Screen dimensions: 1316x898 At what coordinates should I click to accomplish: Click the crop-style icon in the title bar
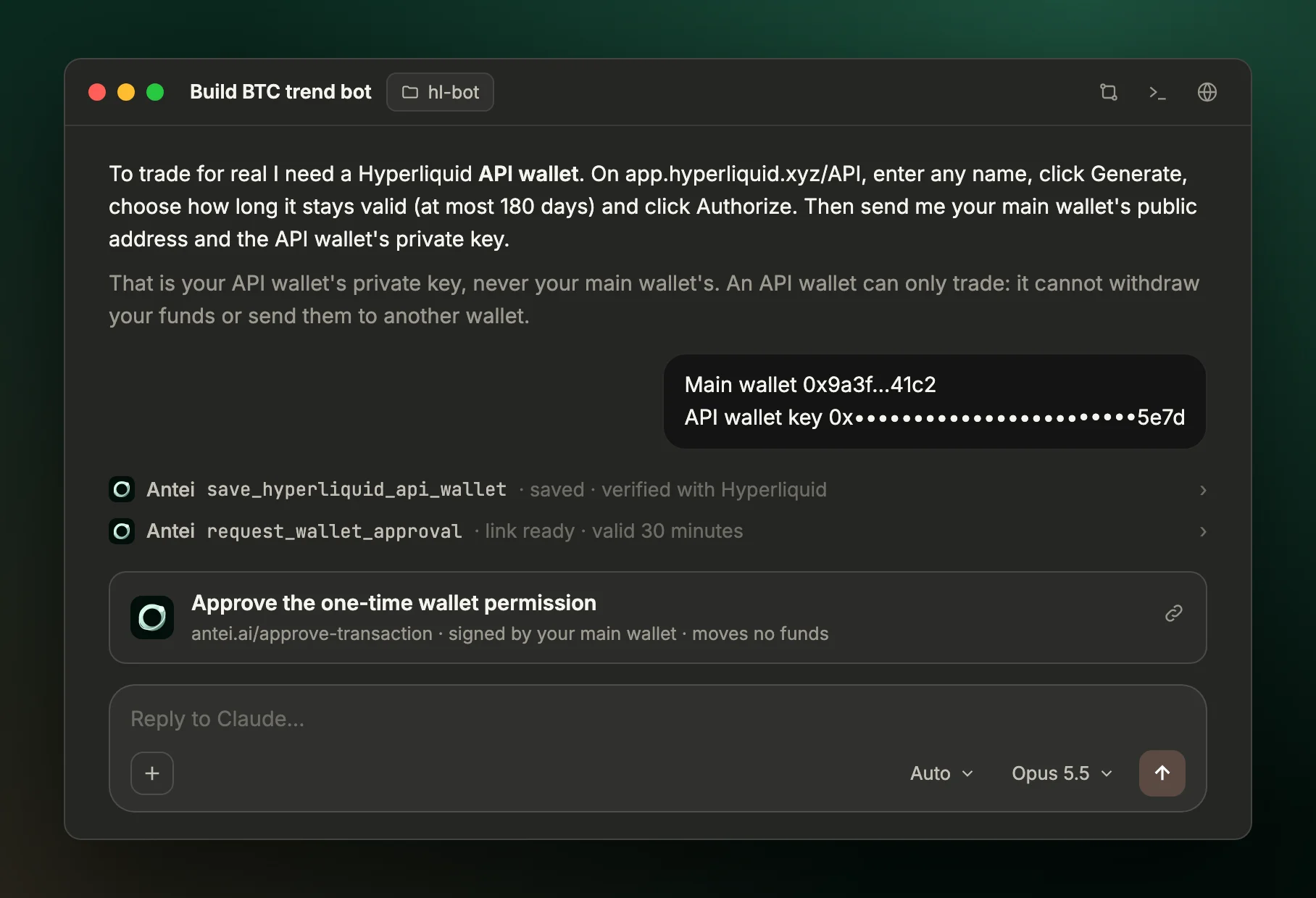[x=1108, y=92]
